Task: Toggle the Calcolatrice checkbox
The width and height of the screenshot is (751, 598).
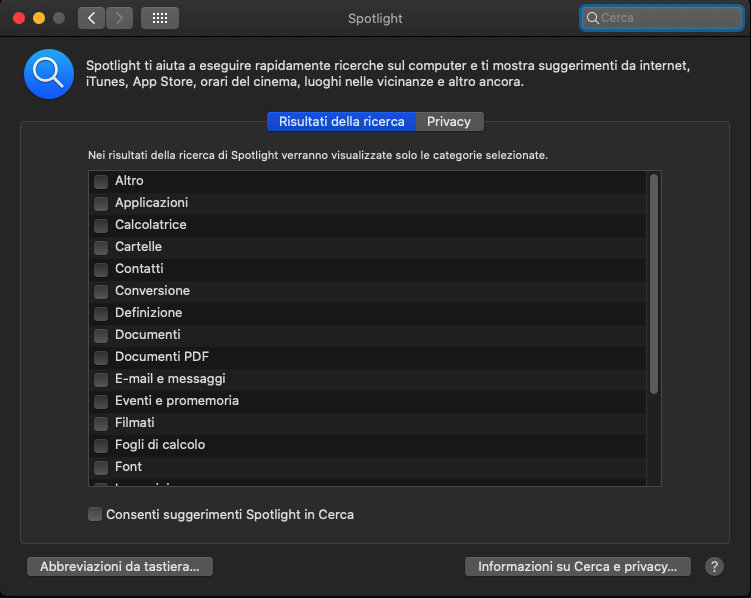Action: point(101,225)
